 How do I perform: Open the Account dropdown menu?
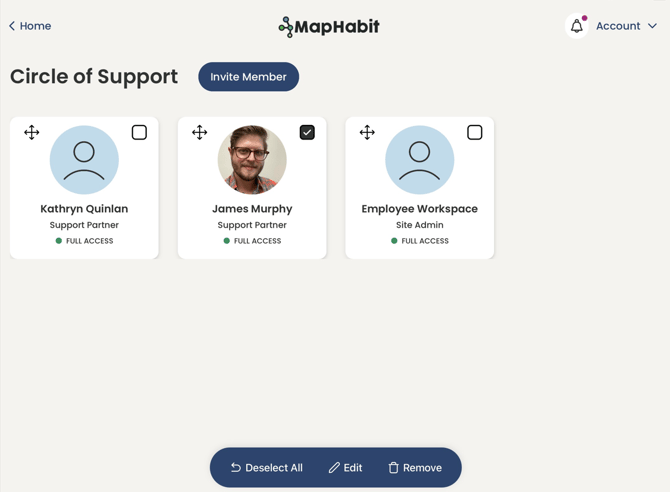(x=618, y=26)
